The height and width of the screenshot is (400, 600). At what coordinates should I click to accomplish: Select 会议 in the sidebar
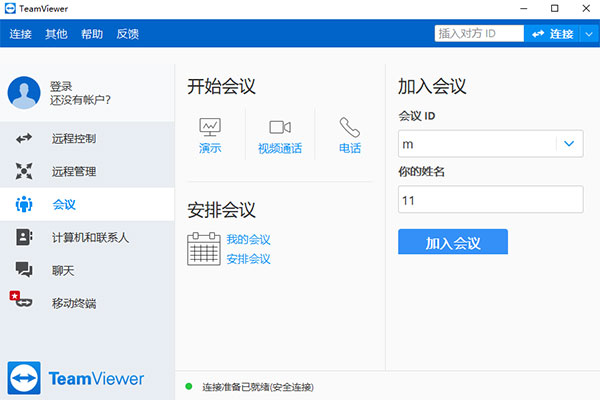tap(87, 204)
